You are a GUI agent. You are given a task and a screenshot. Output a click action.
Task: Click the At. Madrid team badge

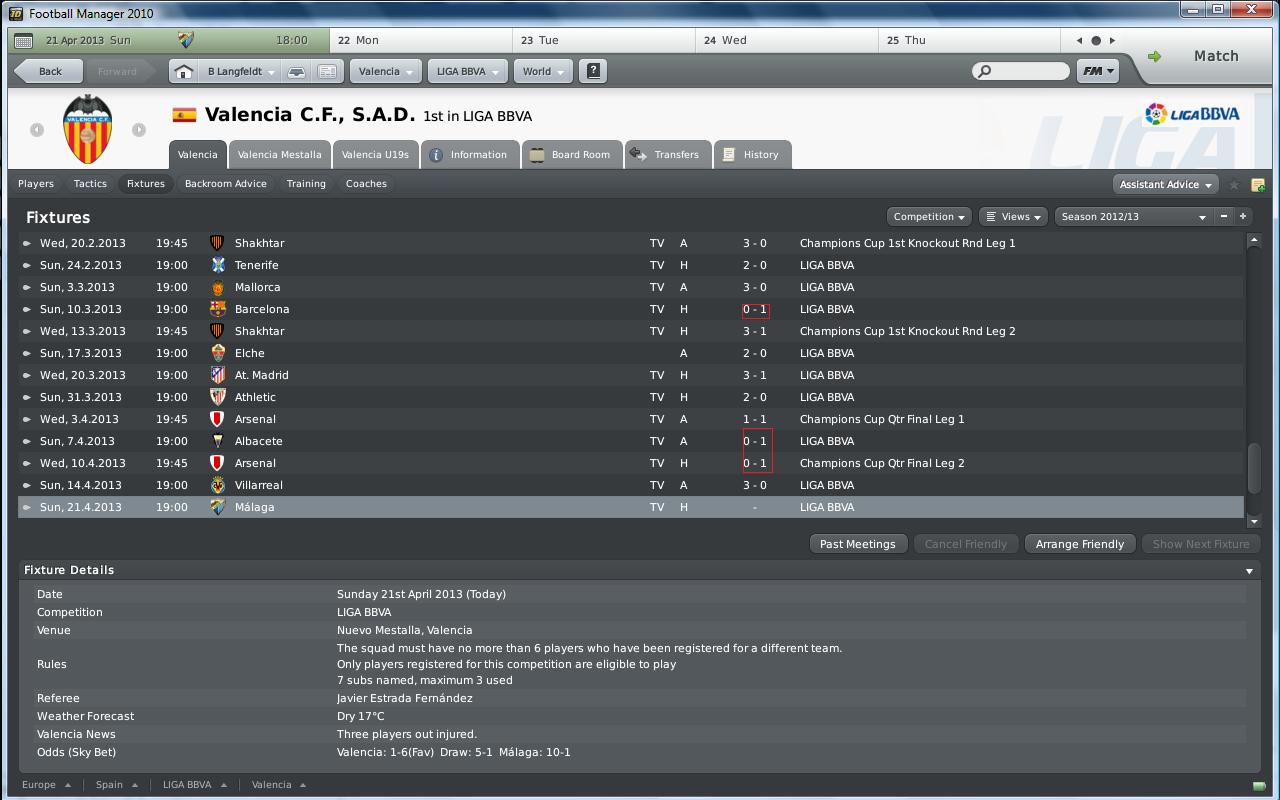click(218, 375)
